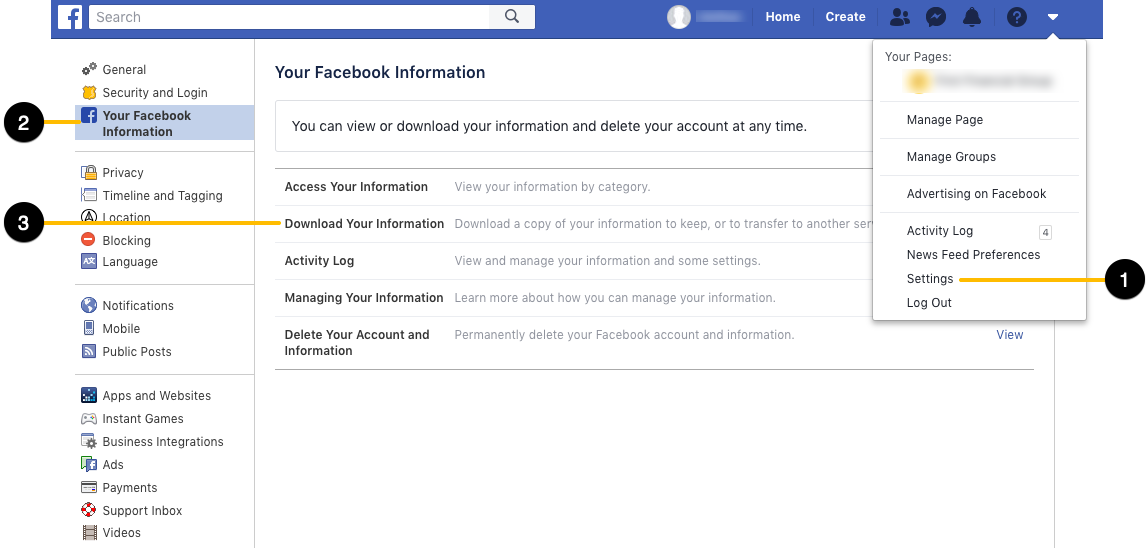This screenshot has width=1146, height=548.
Task: Select Manage Page in dropdown menu
Action: point(944,120)
